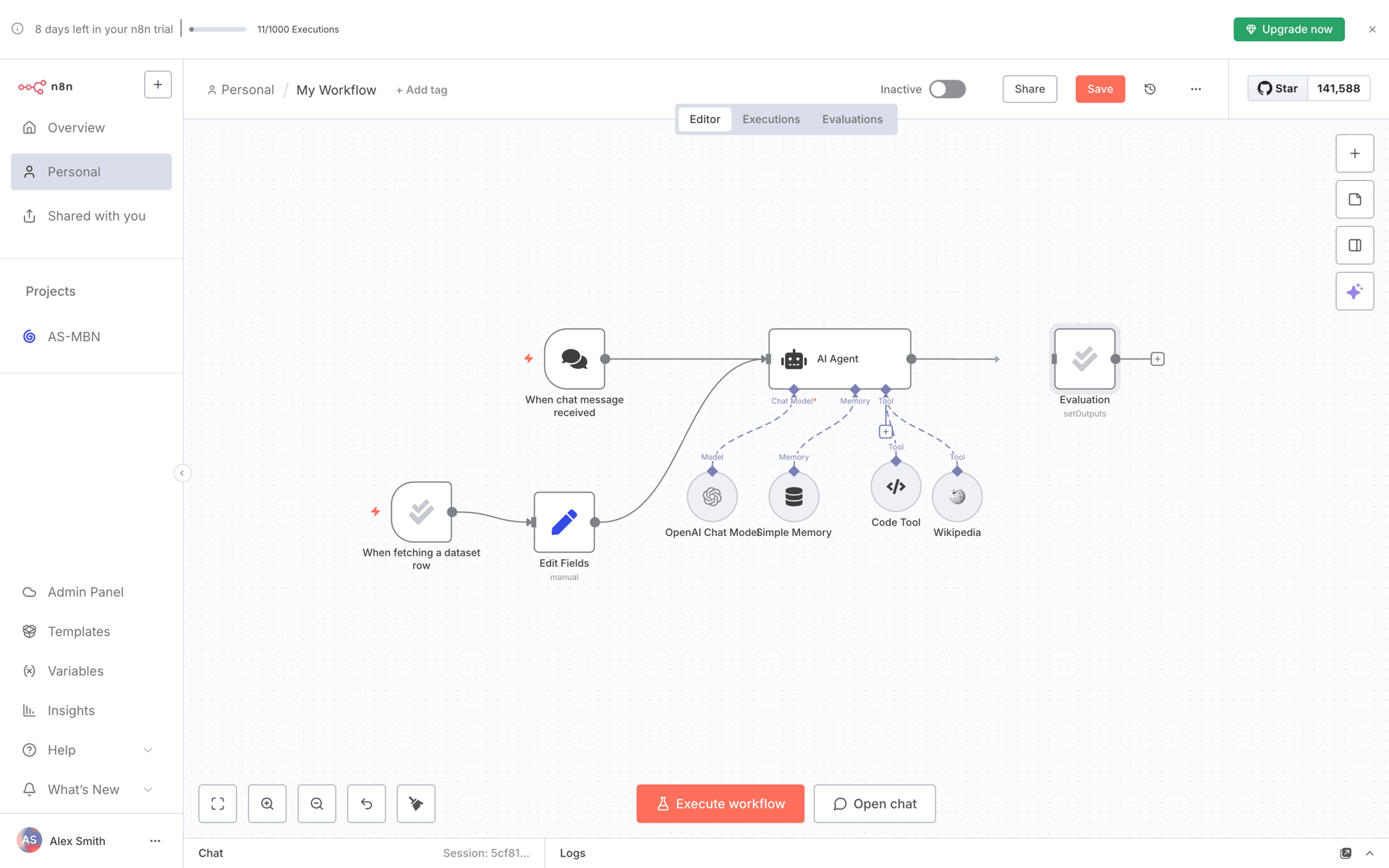Open the Evaluation setOutputs node
The width and height of the screenshot is (1389, 868).
coord(1084,359)
